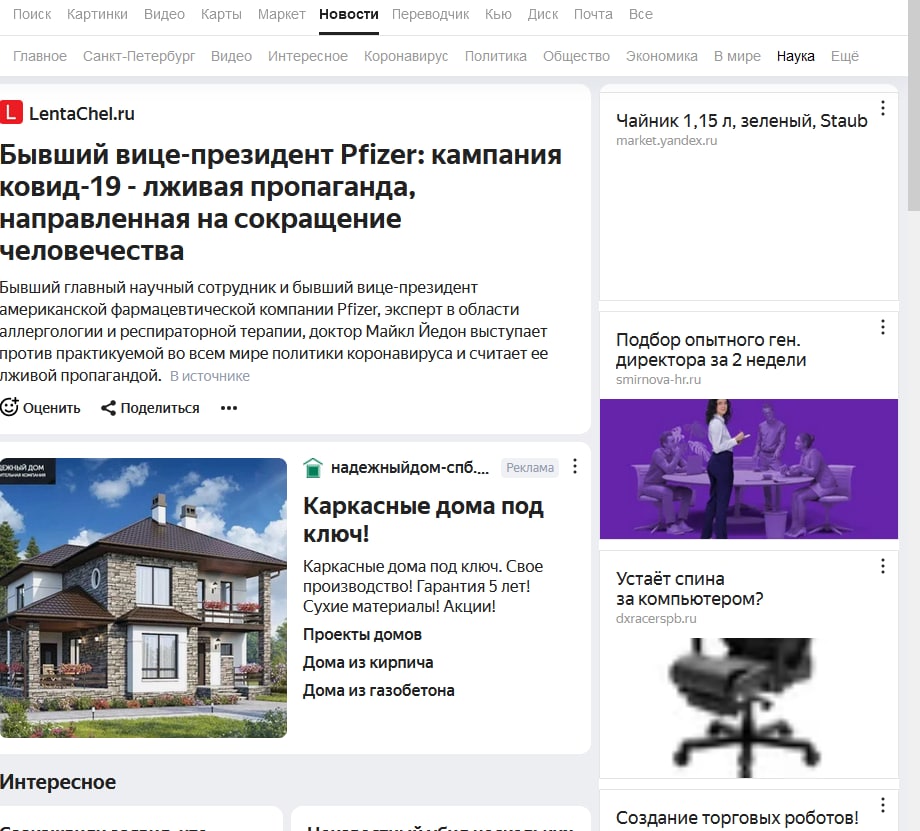920x831 pixels.
Task: Open the Видео news category
Action: [232, 56]
